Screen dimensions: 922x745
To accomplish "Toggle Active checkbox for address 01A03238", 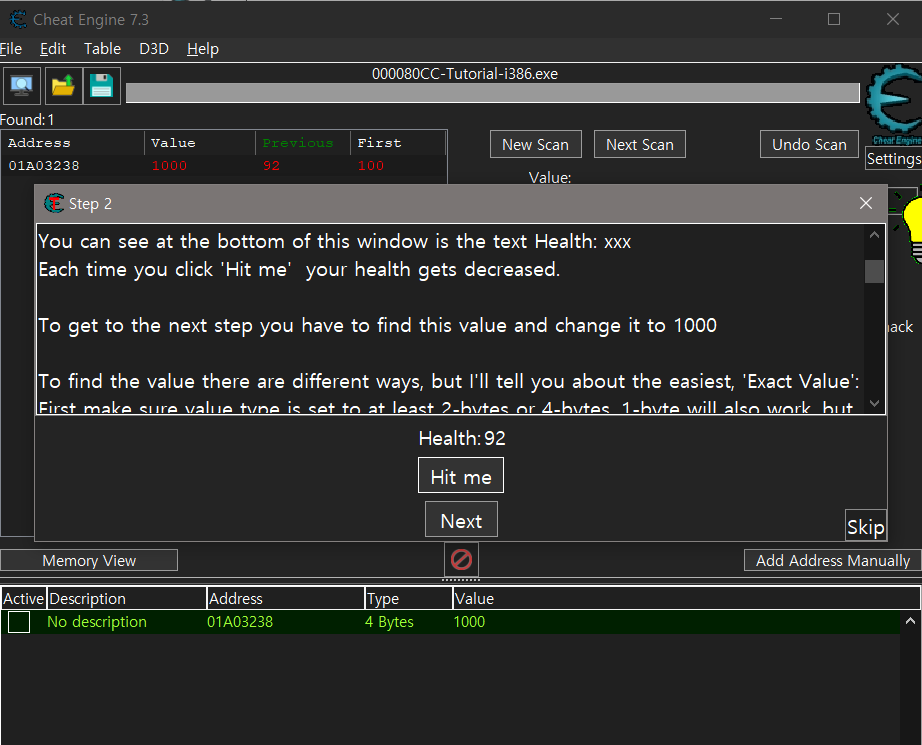I will 19,622.
